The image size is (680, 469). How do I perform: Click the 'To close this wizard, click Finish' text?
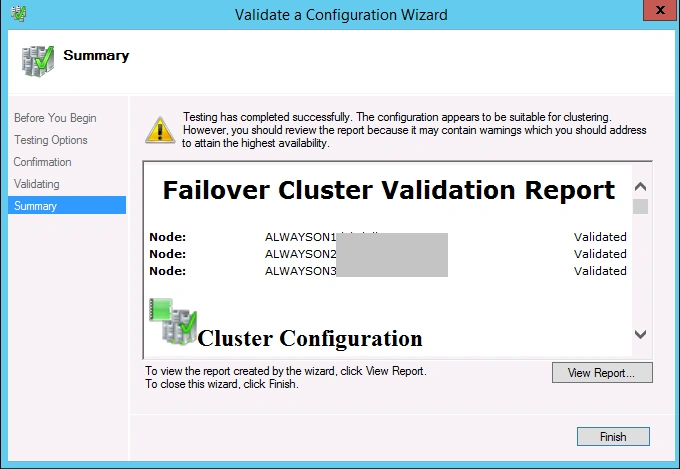[222, 384]
